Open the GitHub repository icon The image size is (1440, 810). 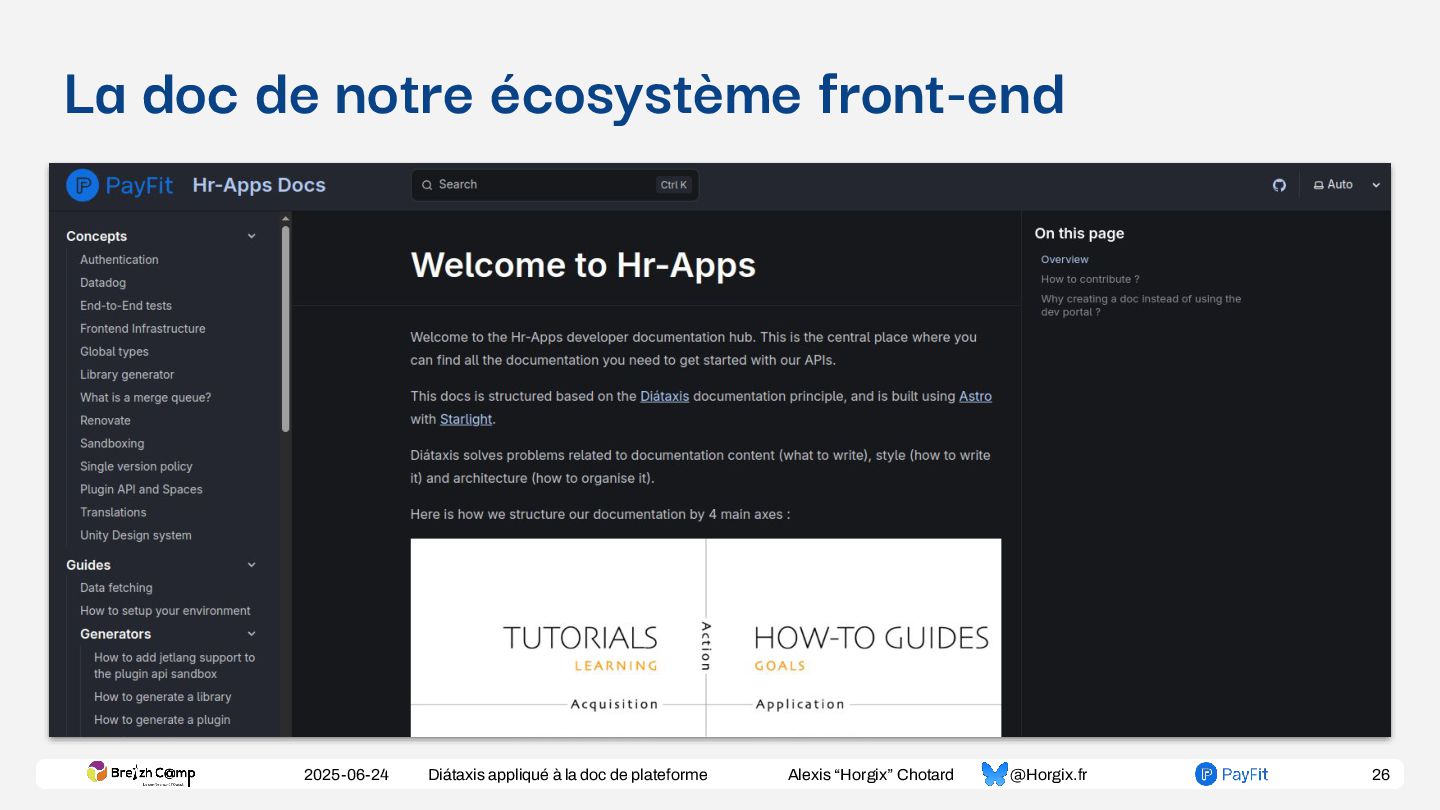point(1279,185)
